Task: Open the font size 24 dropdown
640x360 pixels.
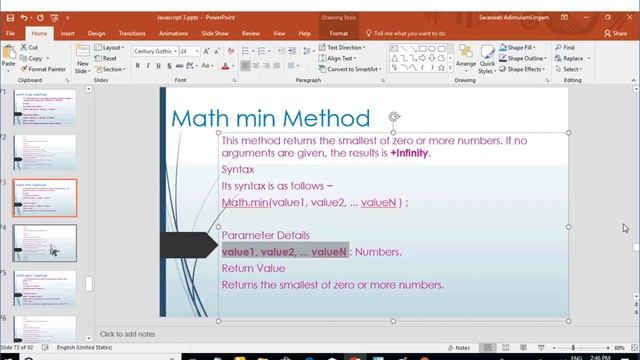Action: [x=198, y=51]
